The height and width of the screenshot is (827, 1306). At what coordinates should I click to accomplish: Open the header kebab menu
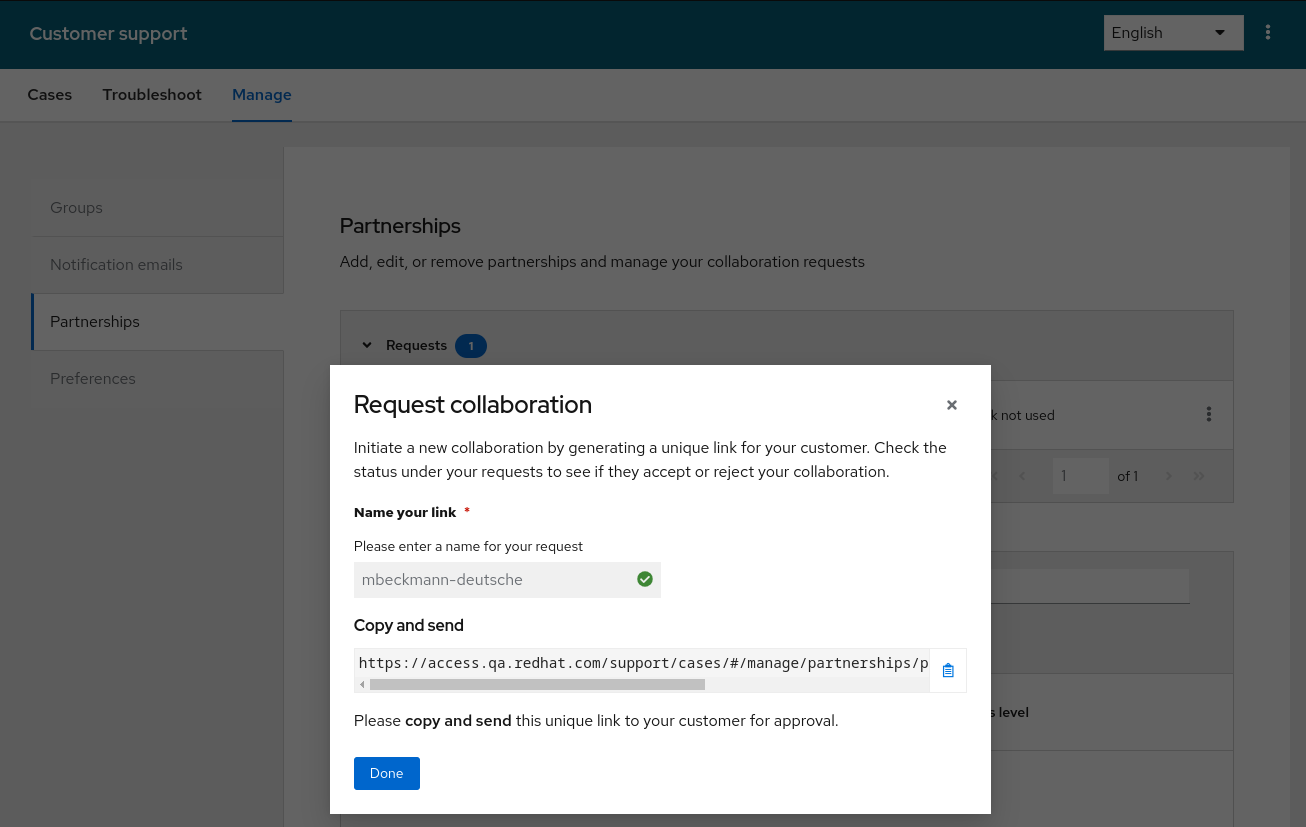click(1268, 32)
